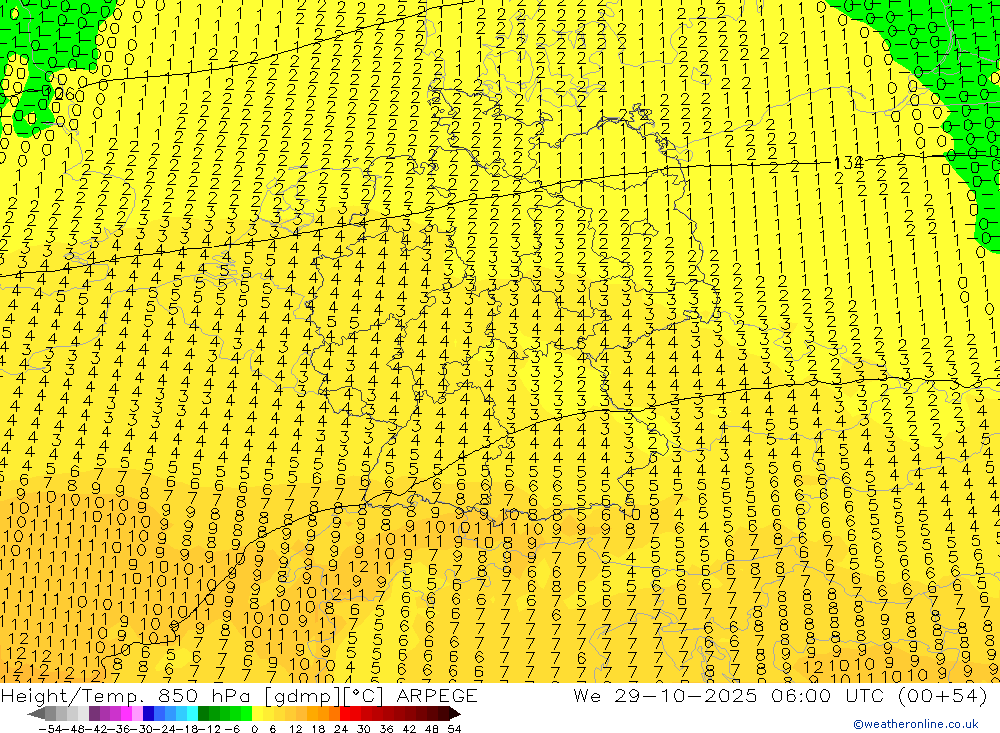Click the bright yellow legend swatch above 0
This screenshot has width=1000, height=733.
(258, 714)
